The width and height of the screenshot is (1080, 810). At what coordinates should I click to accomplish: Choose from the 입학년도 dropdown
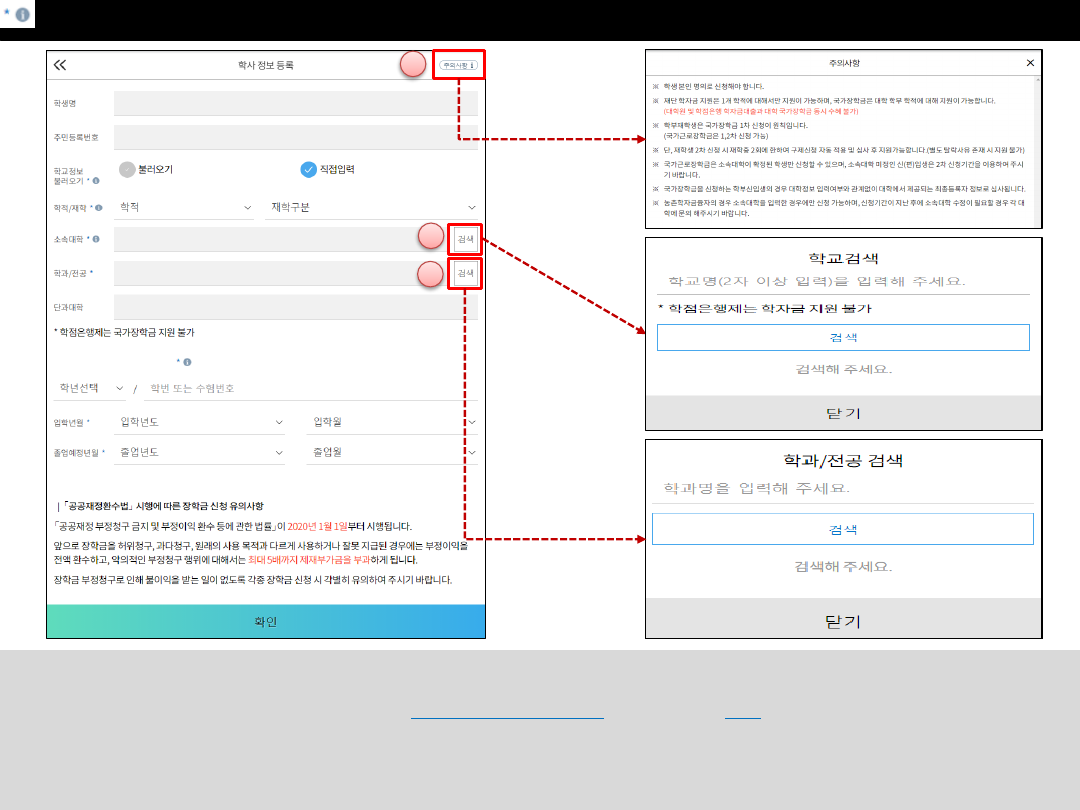click(200, 422)
